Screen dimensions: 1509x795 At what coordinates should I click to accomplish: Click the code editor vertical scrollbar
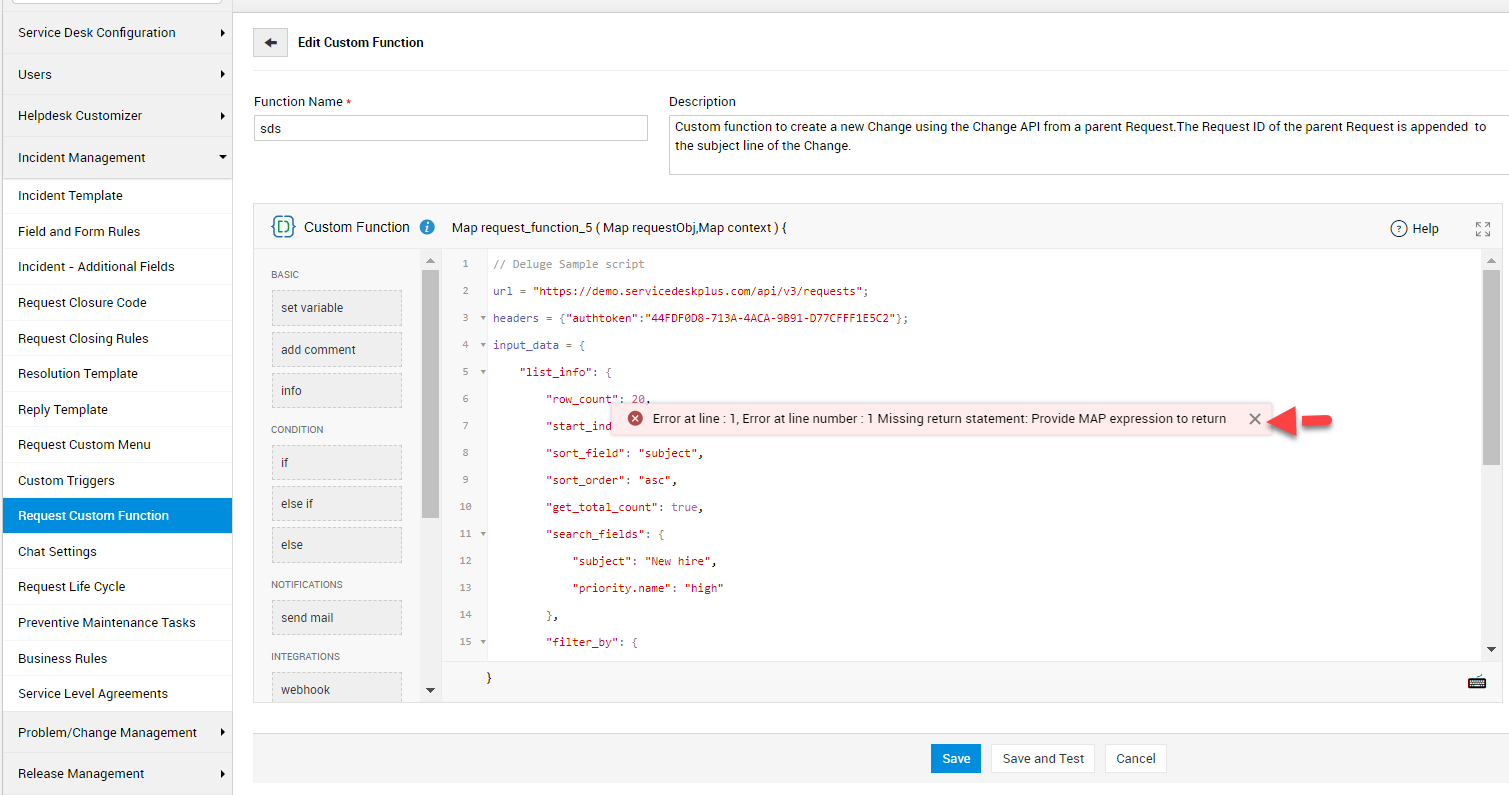coord(1491,370)
